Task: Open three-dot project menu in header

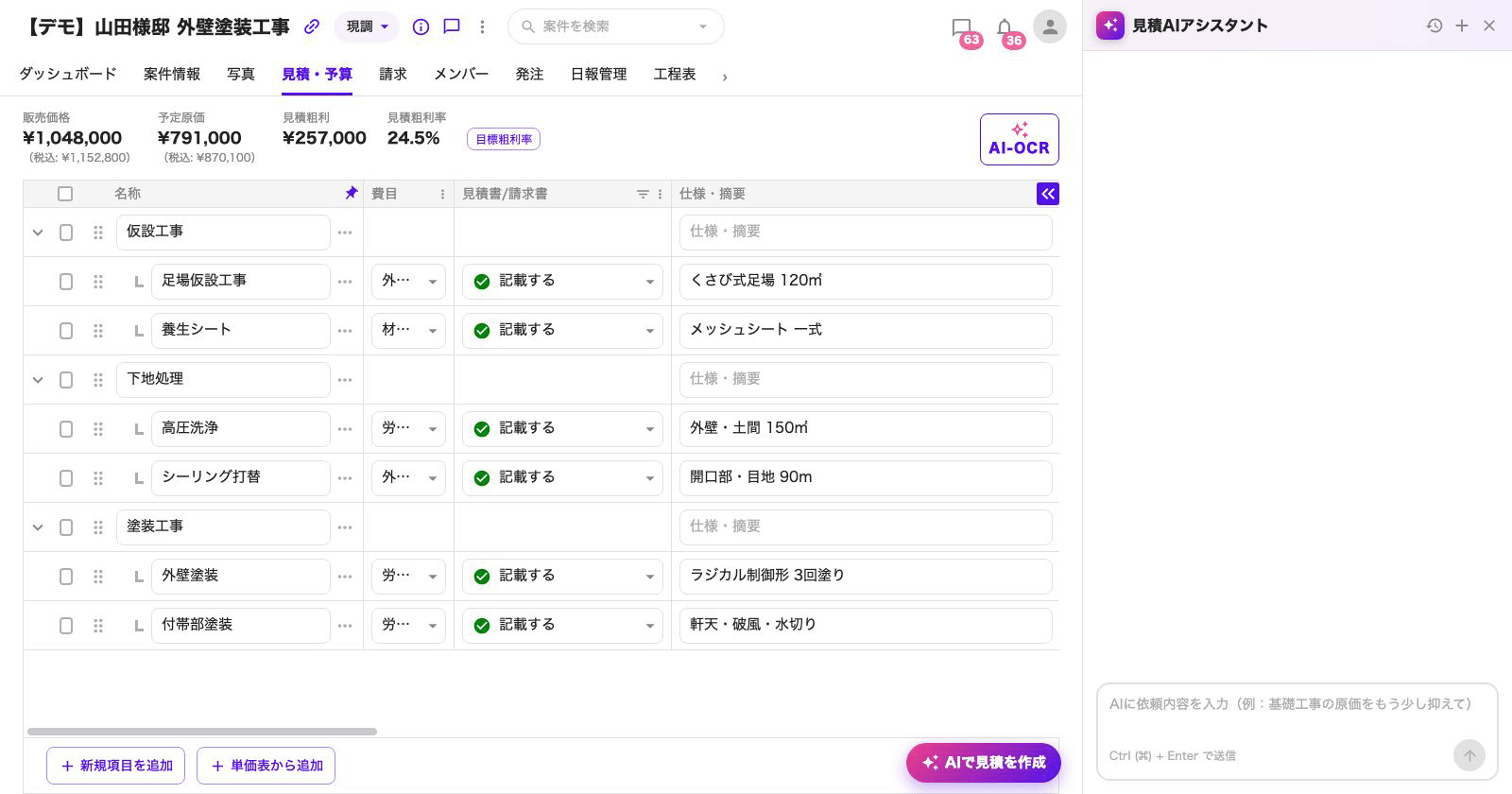Action: pos(482,26)
